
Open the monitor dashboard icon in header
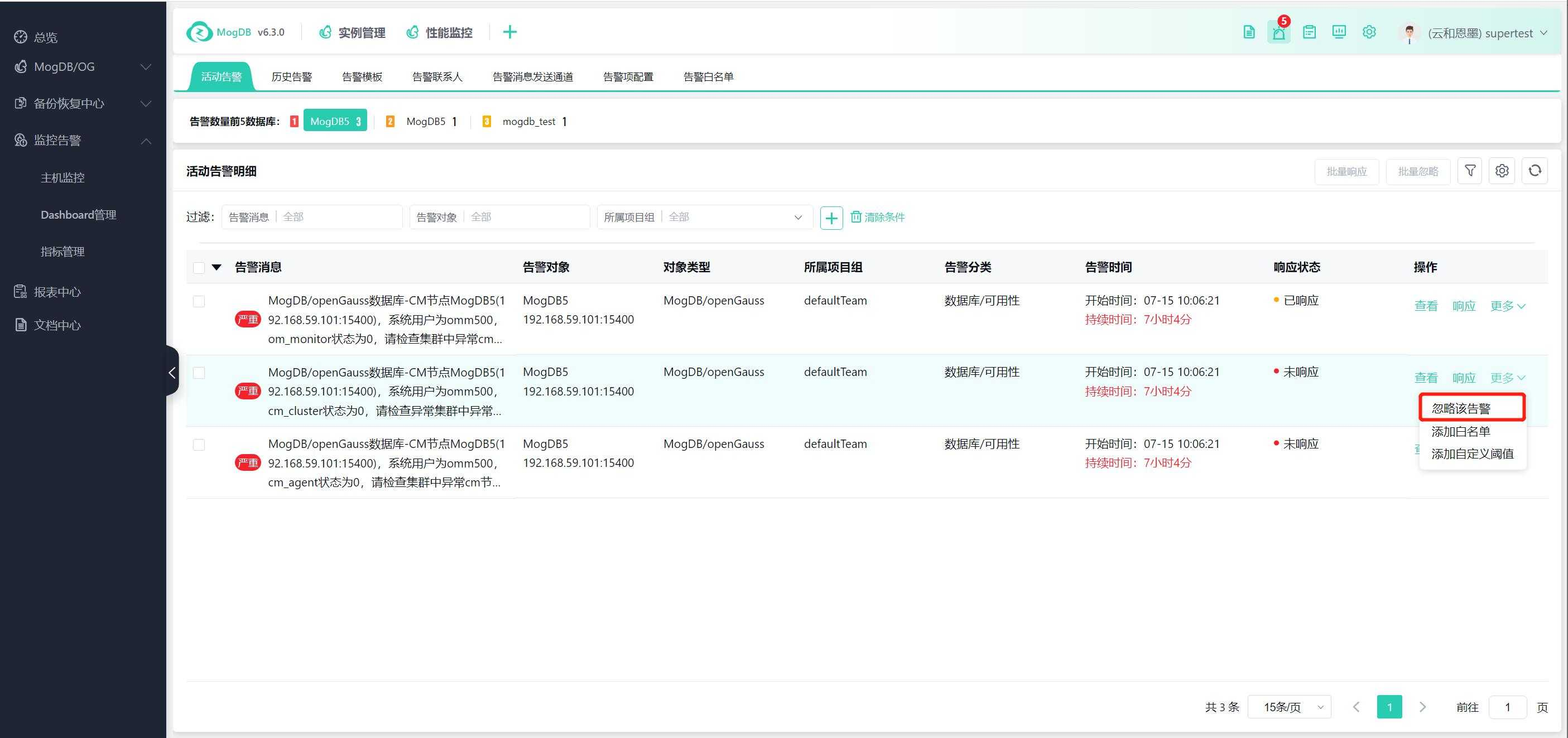tap(1339, 32)
